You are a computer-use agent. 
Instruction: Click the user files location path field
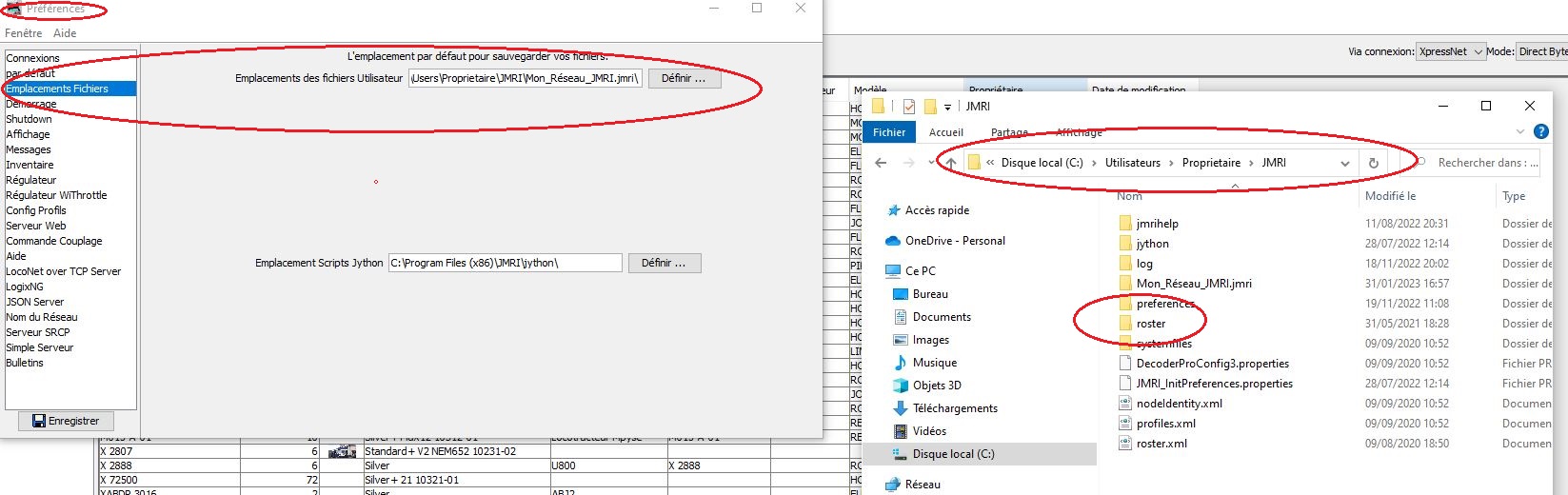point(526,78)
